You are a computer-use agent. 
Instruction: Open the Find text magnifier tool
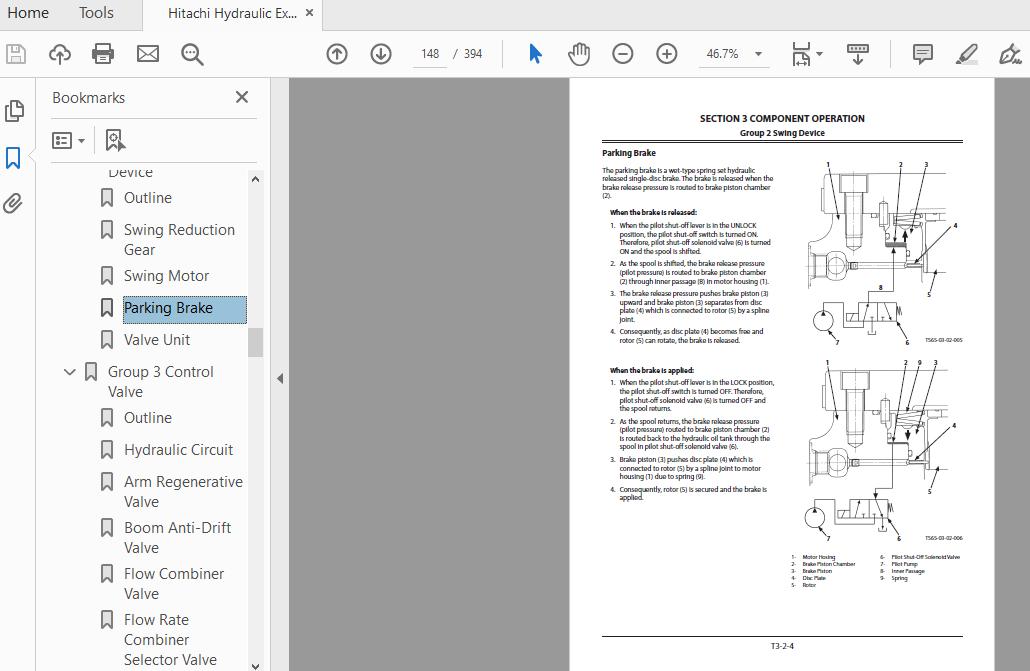pyautogui.click(x=192, y=54)
